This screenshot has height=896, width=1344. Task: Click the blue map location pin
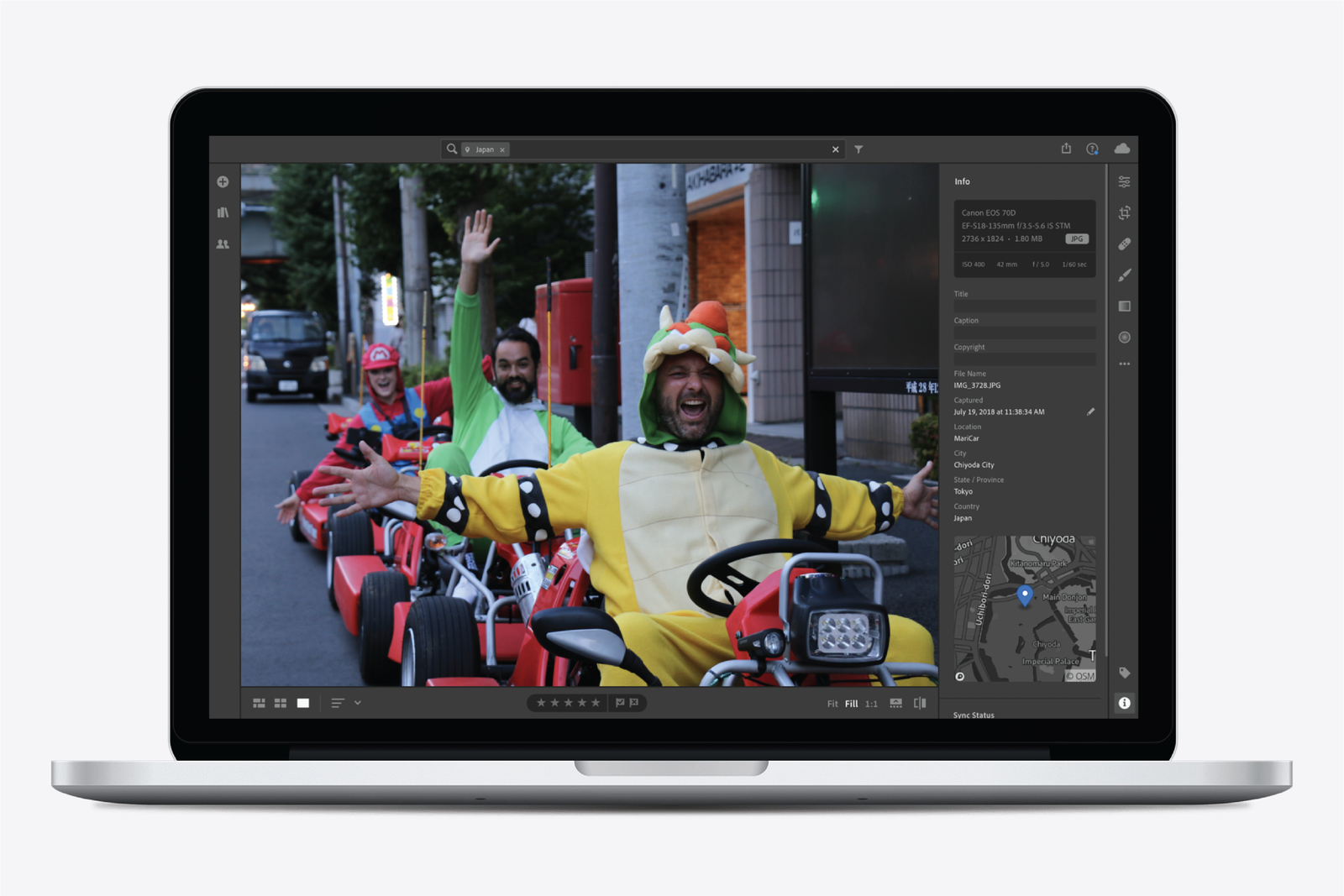[1024, 595]
